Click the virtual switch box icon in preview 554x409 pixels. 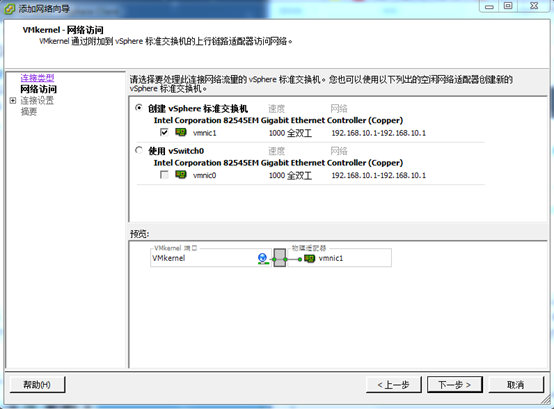pos(279,258)
